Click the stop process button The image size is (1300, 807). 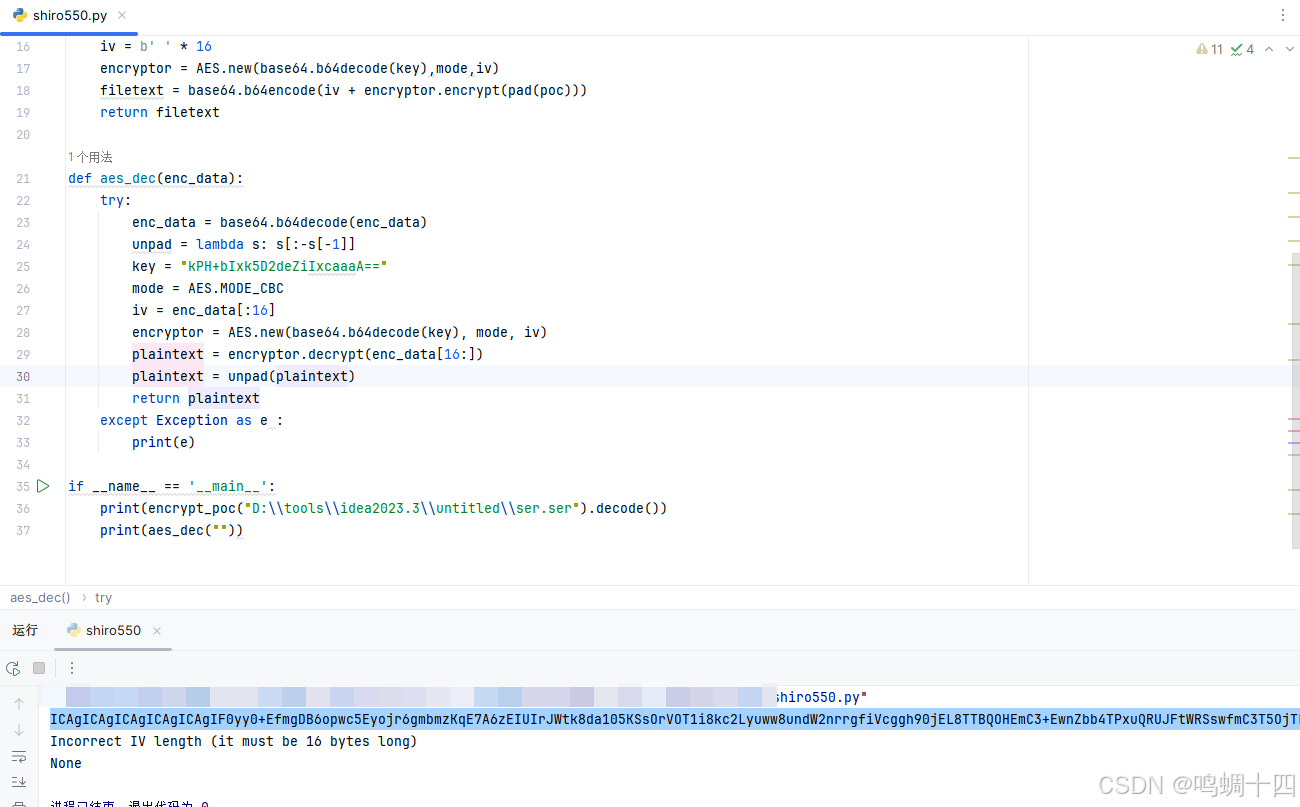tap(39, 668)
